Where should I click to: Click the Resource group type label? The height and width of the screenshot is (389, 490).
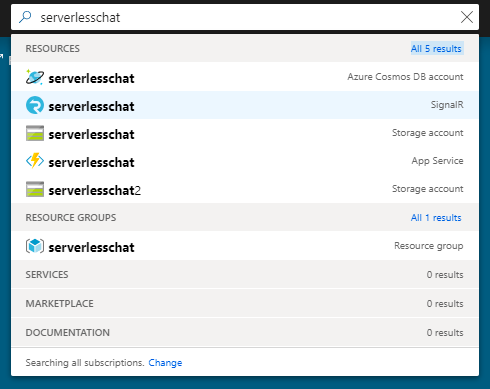point(429,246)
